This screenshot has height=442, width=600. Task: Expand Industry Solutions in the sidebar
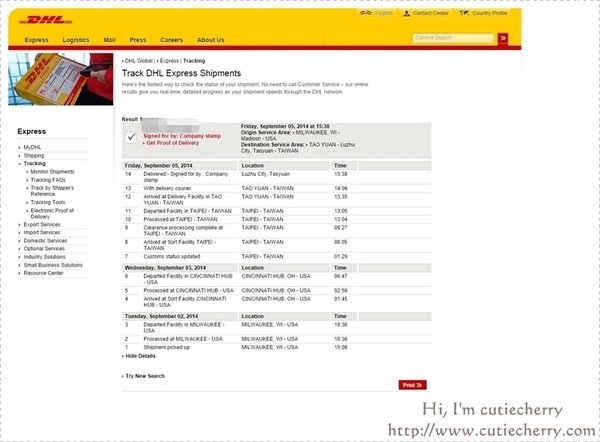tap(44, 257)
